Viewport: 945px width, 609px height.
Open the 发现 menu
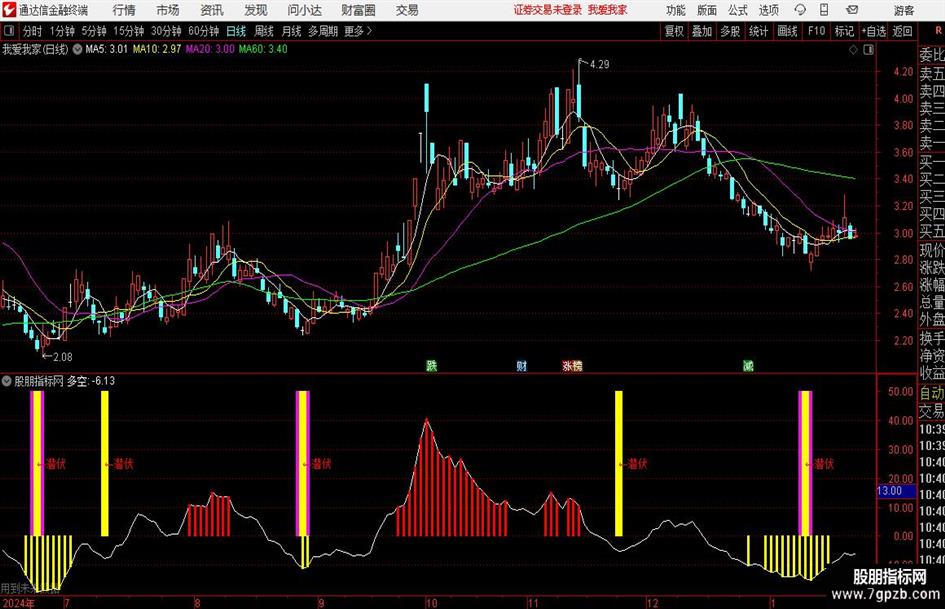coord(256,10)
